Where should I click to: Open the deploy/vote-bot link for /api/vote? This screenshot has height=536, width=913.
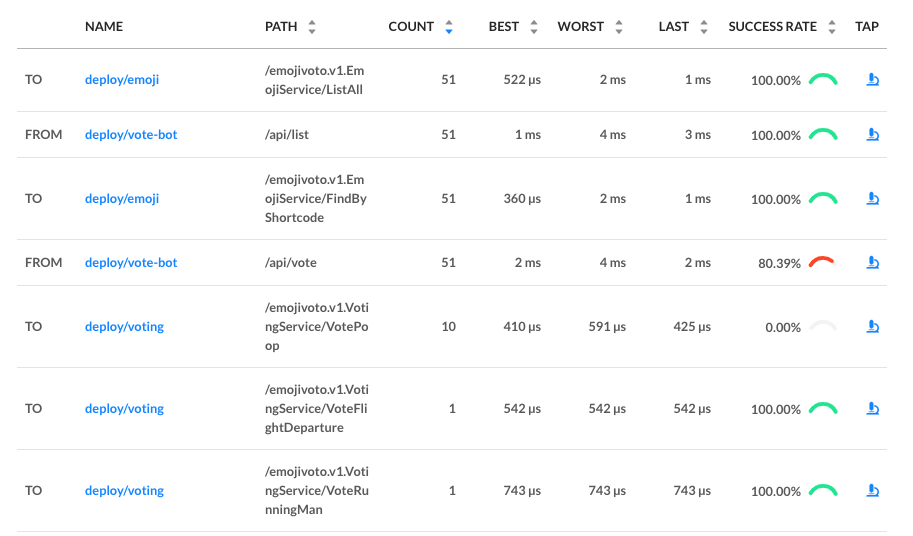click(x=131, y=262)
